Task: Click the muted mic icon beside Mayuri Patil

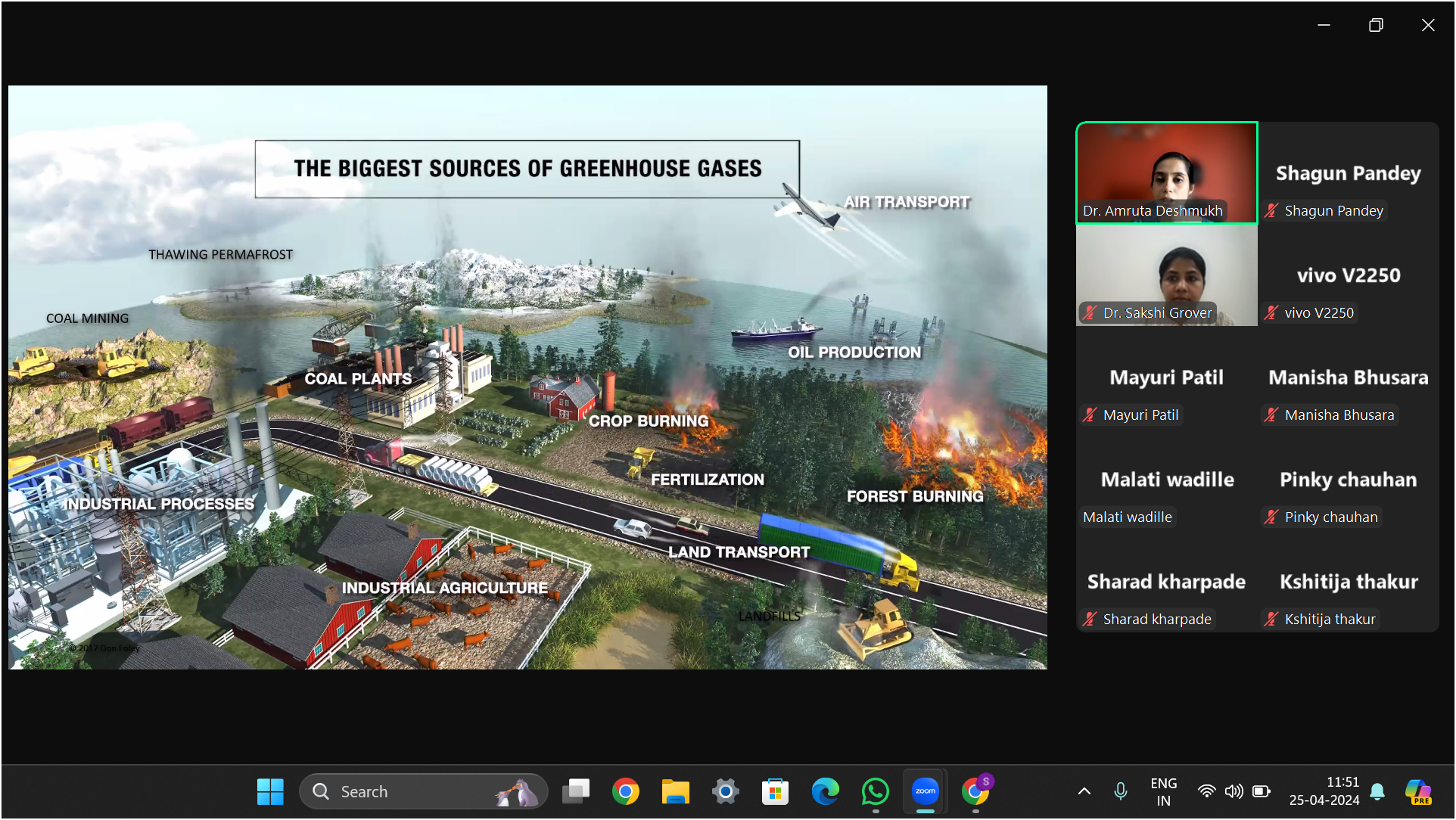Action: coord(1090,415)
